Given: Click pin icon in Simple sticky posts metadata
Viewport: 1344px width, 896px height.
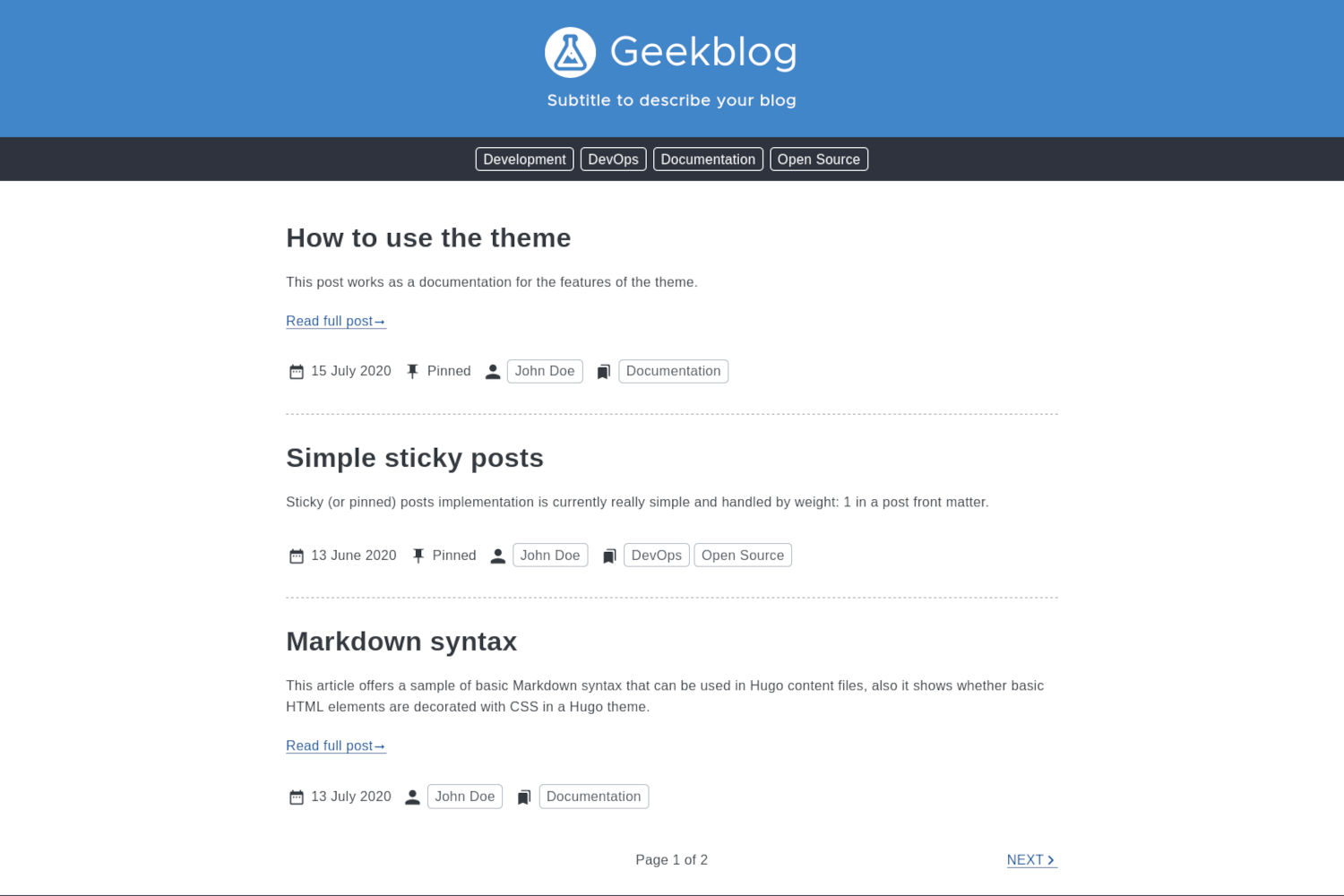Looking at the screenshot, I should pyautogui.click(x=418, y=556).
